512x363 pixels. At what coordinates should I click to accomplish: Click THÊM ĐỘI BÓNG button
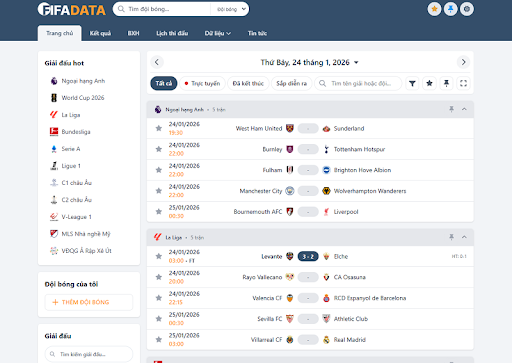click(x=89, y=302)
